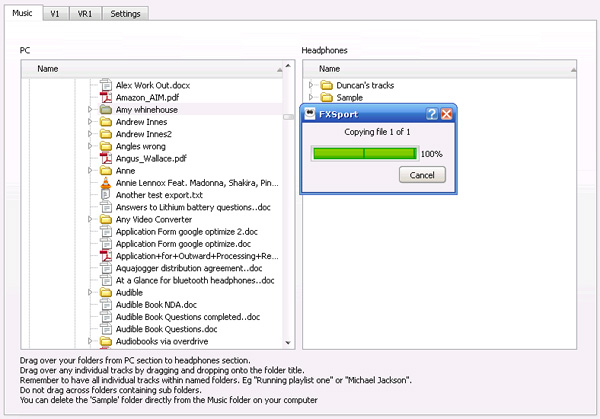Click the Application Form google optimize.doc icon
Viewport: 600px width, 419px height.
coord(106,244)
